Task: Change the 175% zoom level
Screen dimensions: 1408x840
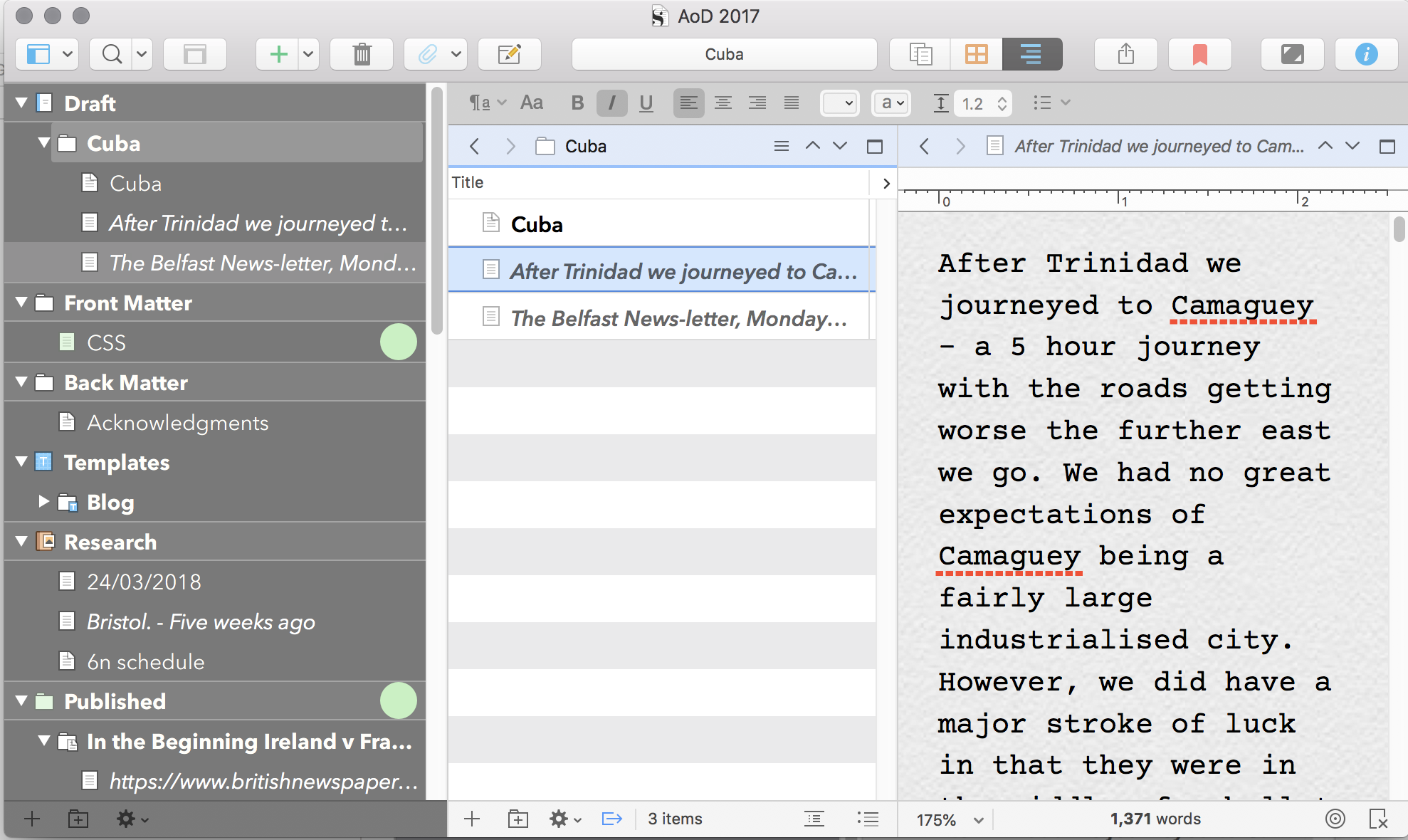Action: [x=949, y=819]
